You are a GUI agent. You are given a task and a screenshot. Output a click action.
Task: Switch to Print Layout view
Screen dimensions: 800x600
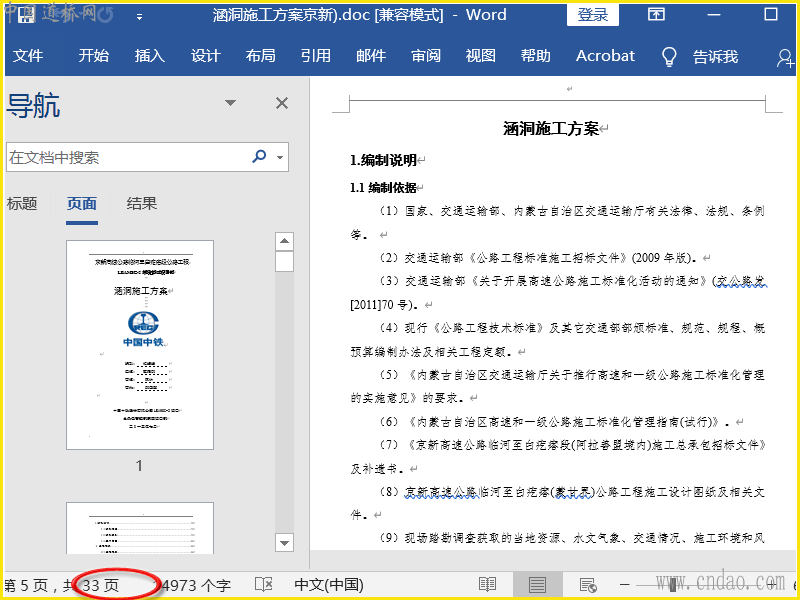(537, 584)
